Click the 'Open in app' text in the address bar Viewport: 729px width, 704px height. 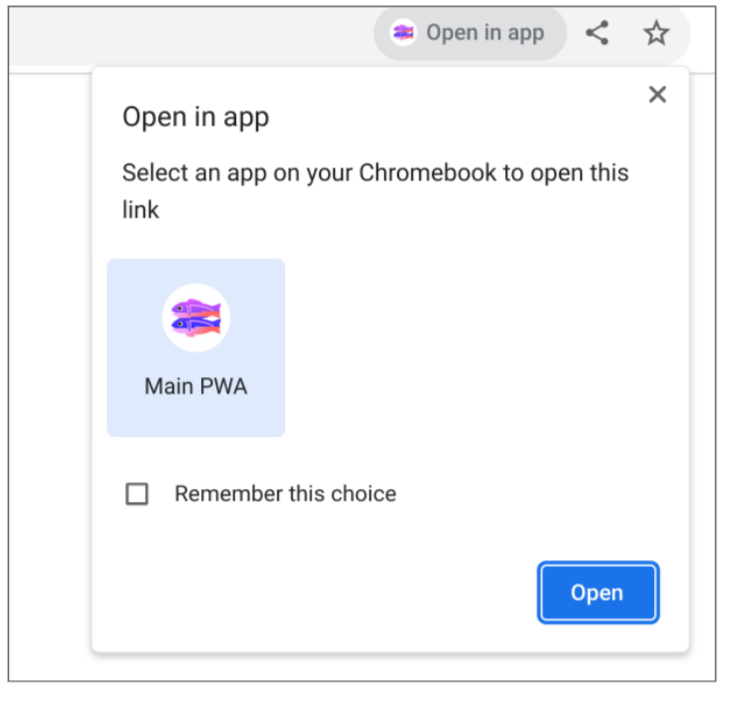(485, 33)
